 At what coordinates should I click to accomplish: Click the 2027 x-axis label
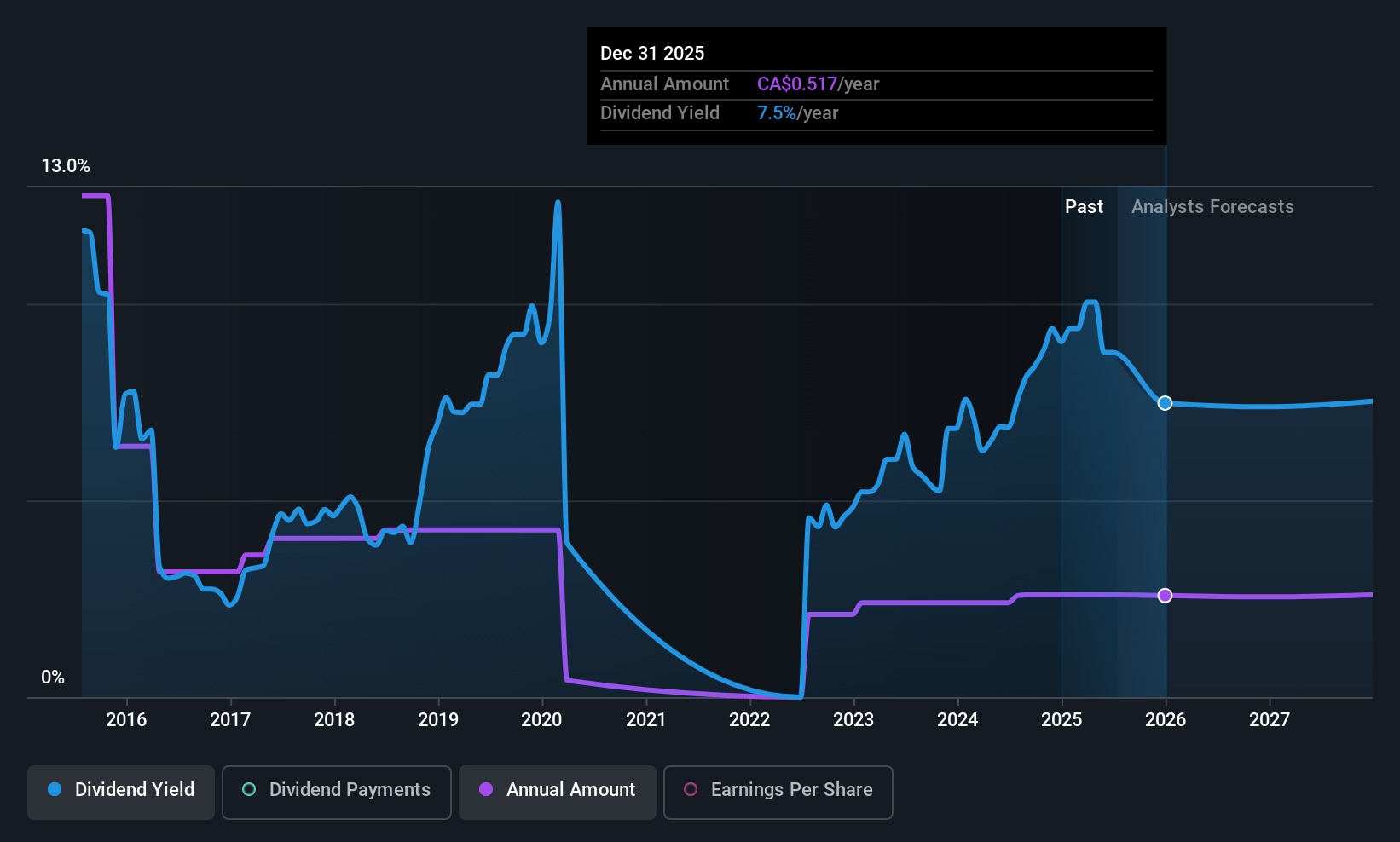(x=1270, y=720)
